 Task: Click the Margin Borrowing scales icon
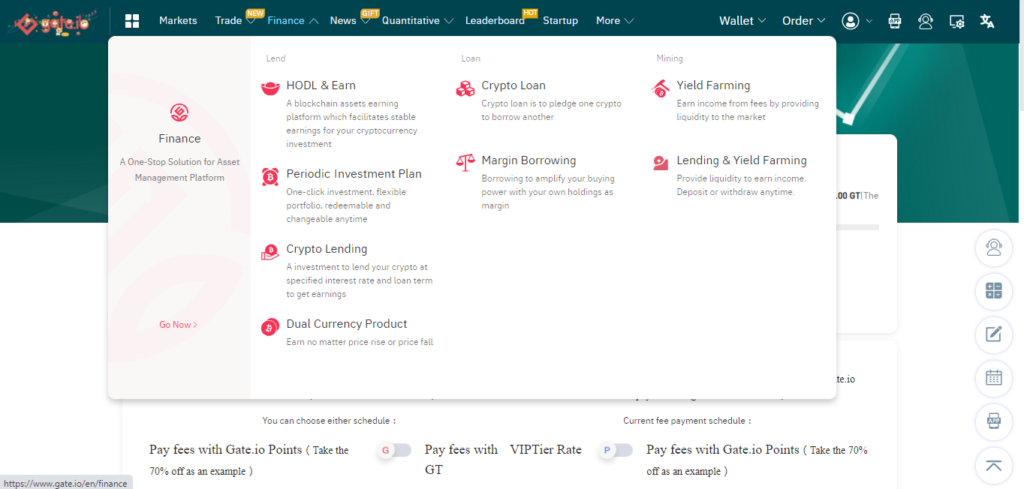click(466, 163)
